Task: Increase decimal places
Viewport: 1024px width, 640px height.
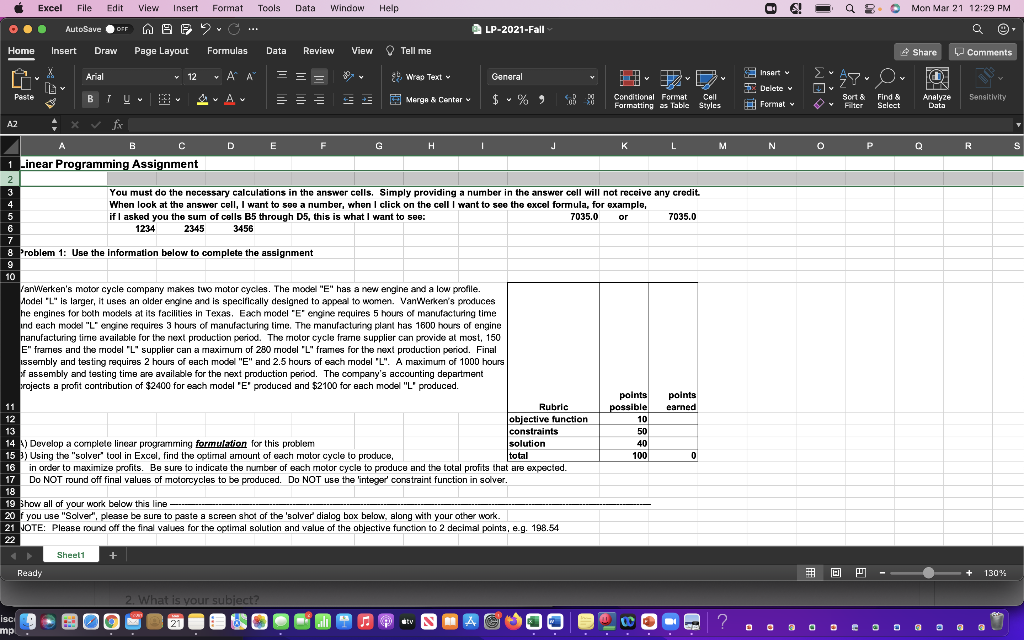Action: pos(569,99)
